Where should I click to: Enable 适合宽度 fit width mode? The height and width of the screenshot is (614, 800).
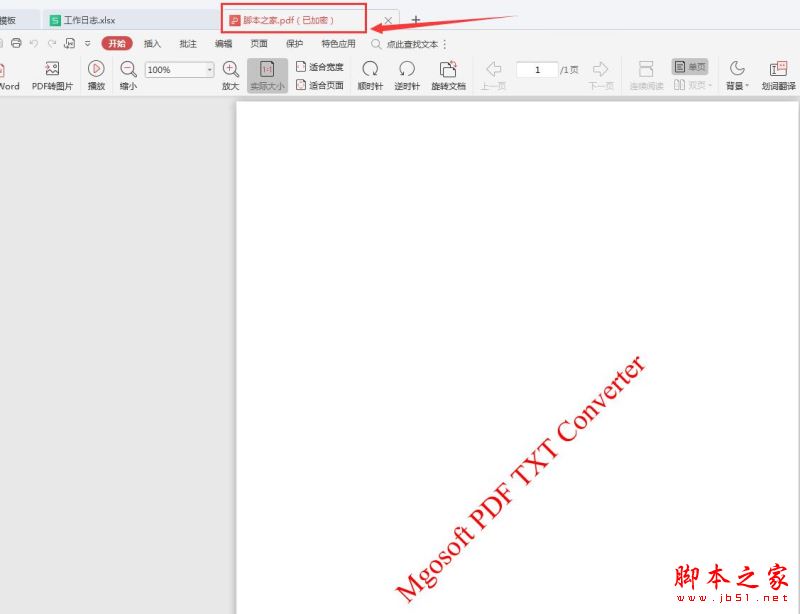pos(320,67)
